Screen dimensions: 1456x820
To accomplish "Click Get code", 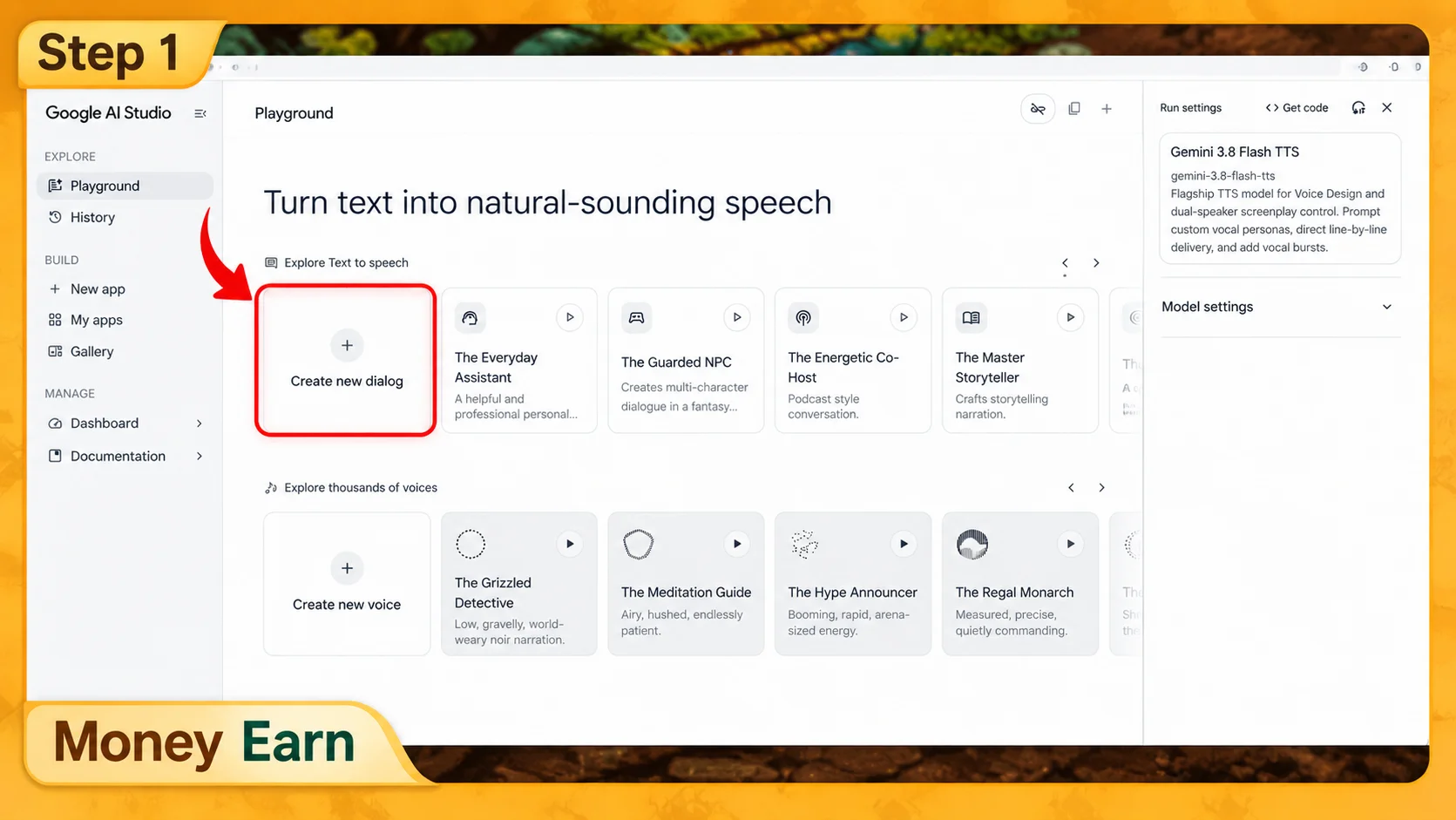I will 1297,108.
